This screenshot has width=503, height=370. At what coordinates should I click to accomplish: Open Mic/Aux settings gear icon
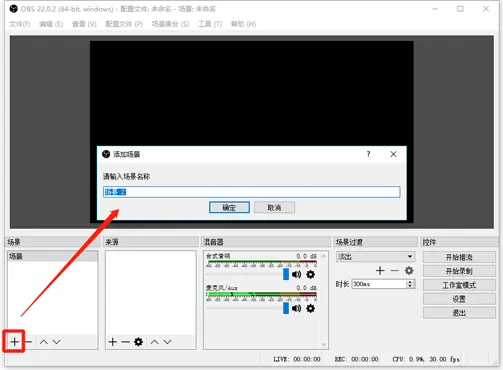[310, 308]
